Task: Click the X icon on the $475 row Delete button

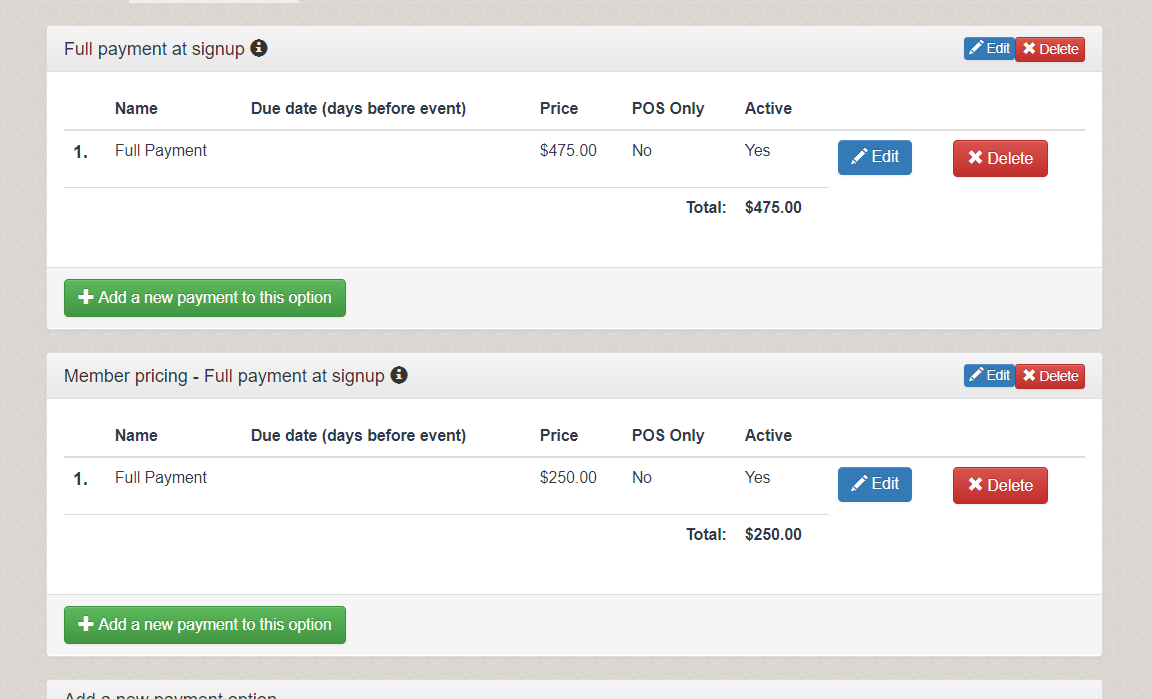Action: (972, 158)
